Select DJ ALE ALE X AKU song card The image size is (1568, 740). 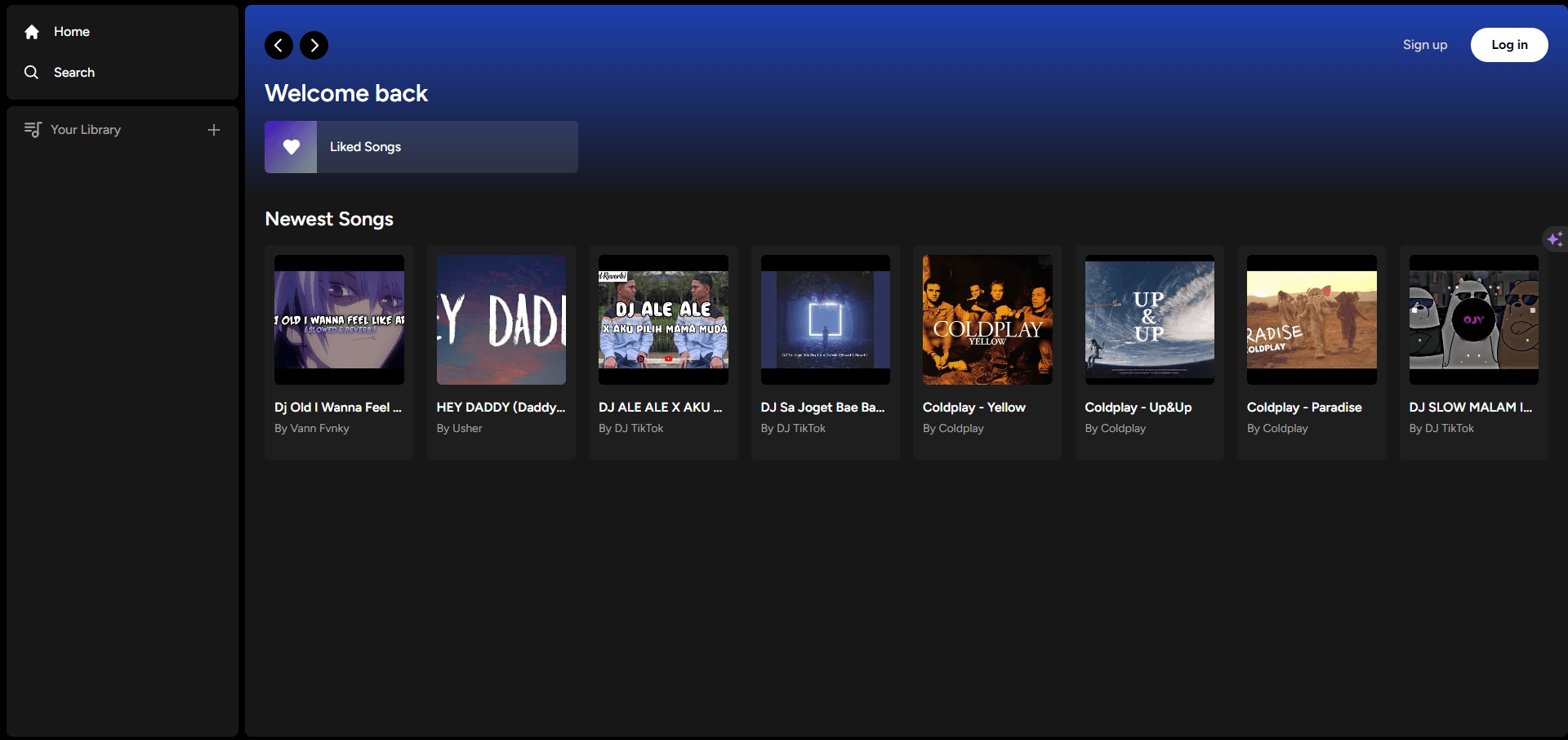pyautogui.click(x=663, y=352)
